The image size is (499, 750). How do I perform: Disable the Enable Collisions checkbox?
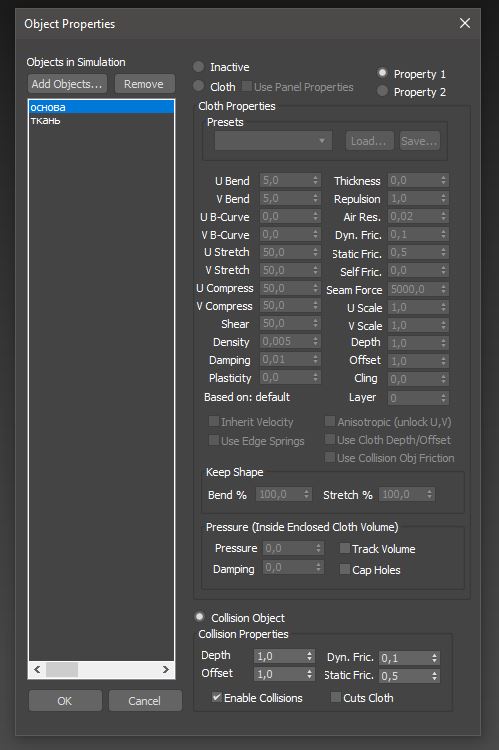click(217, 697)
